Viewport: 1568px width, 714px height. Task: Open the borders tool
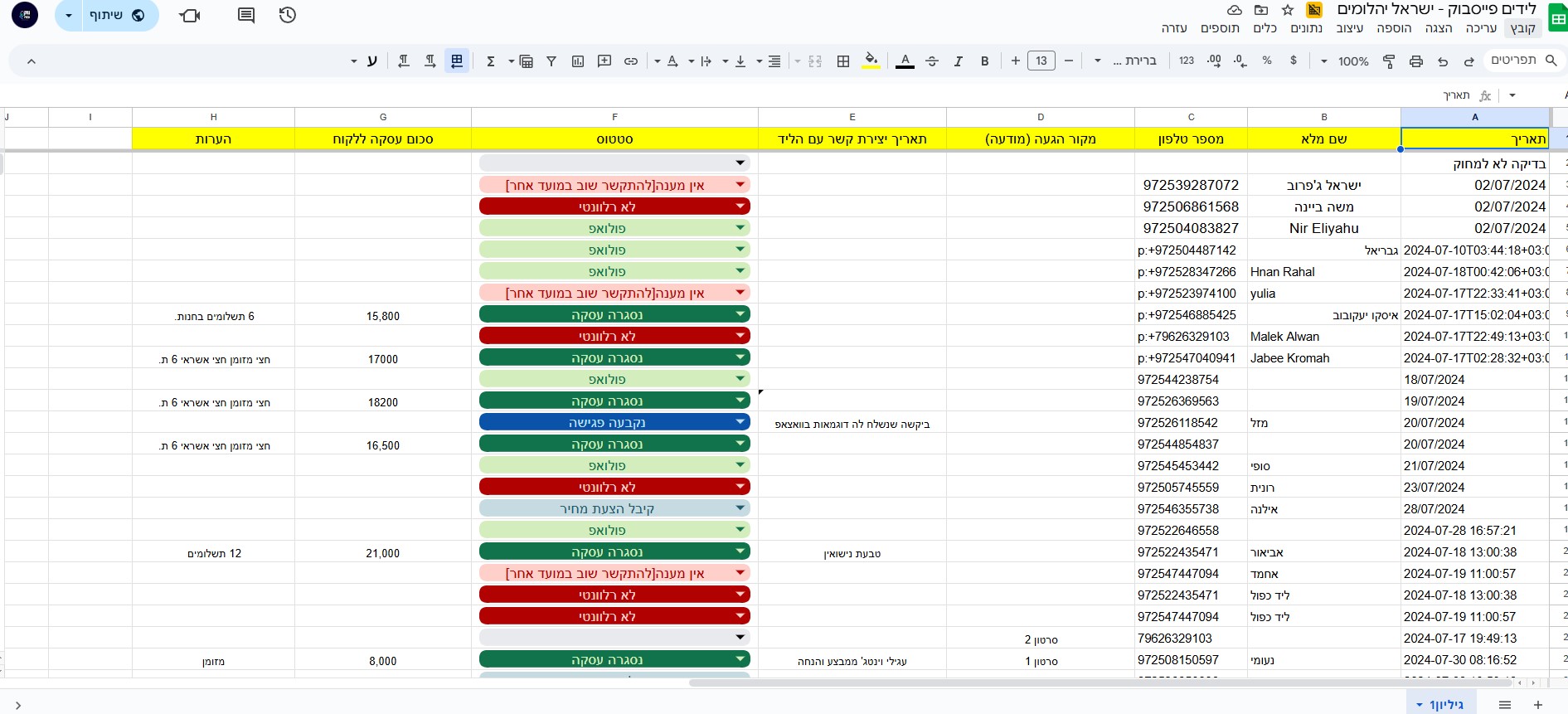pyautogui.click(x=843, y=61)
